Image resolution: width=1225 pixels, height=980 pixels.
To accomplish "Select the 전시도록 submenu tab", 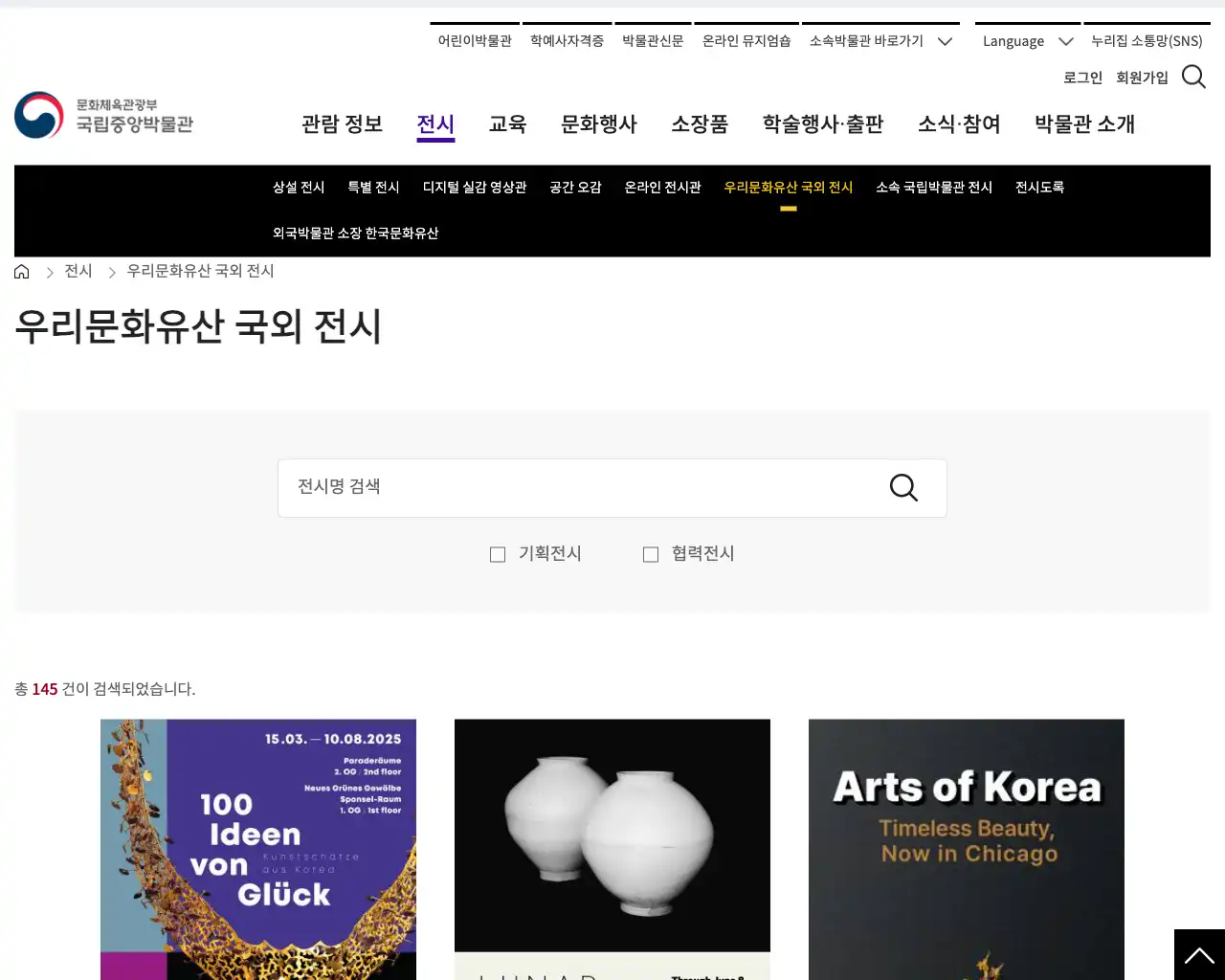I will point(1039,188).
